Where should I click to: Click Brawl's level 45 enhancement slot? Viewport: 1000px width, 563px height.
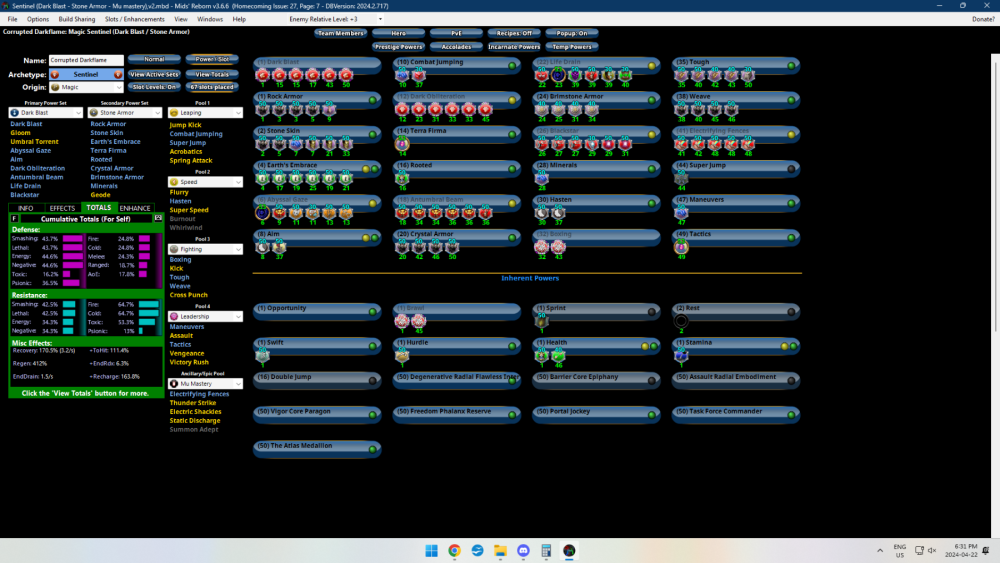418,321
